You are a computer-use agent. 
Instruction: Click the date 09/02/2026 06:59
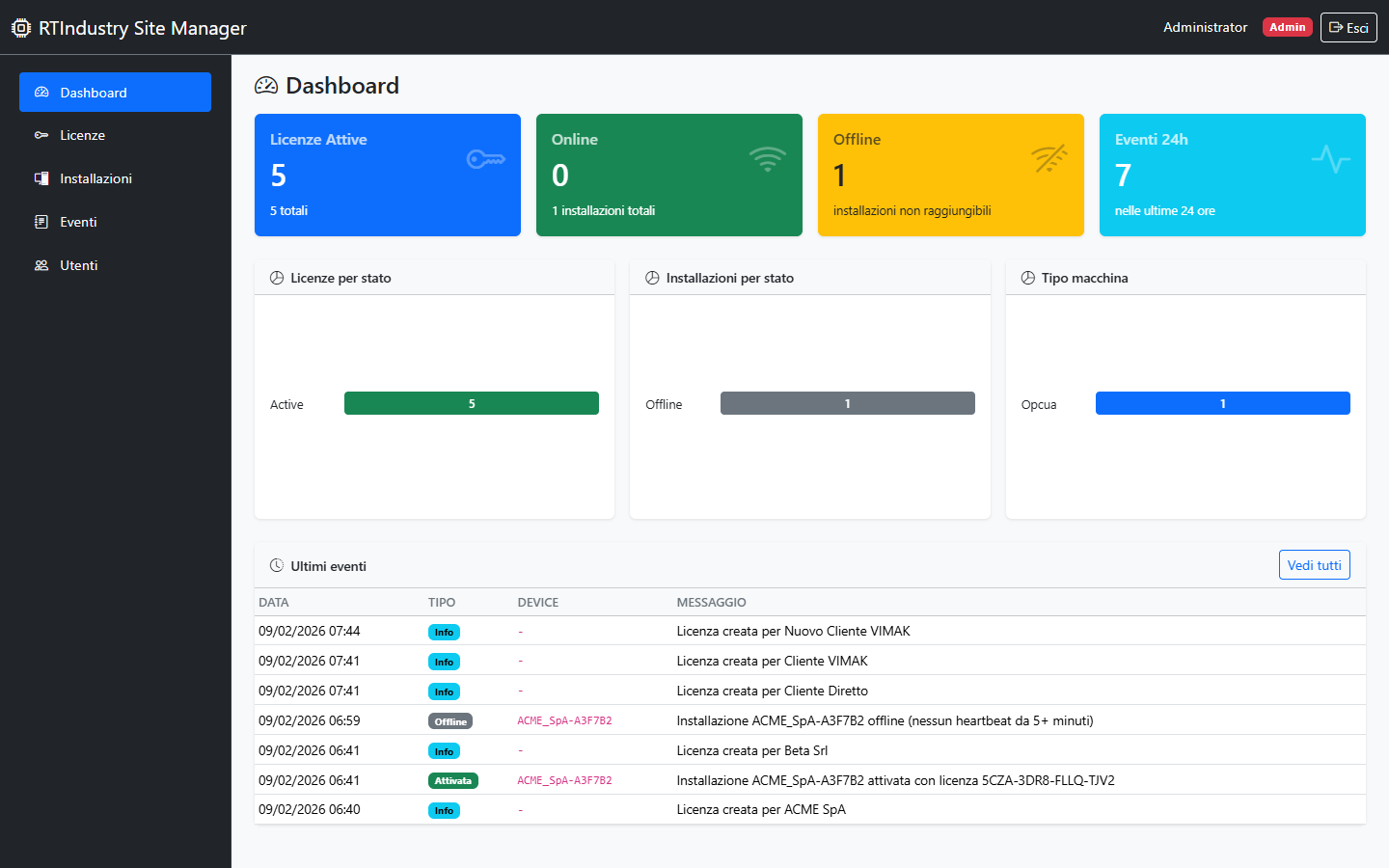(x=310, y=720)
